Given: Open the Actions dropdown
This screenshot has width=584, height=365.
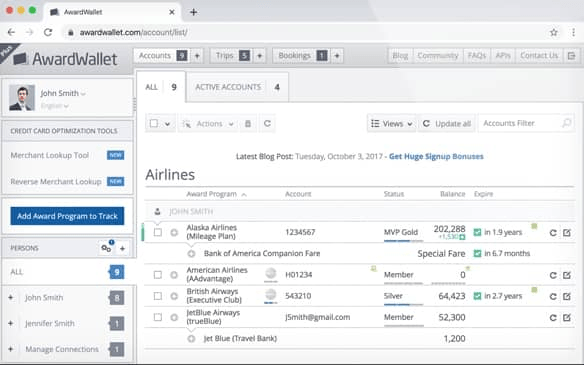Looking at the screenshot, I should 209,124.
